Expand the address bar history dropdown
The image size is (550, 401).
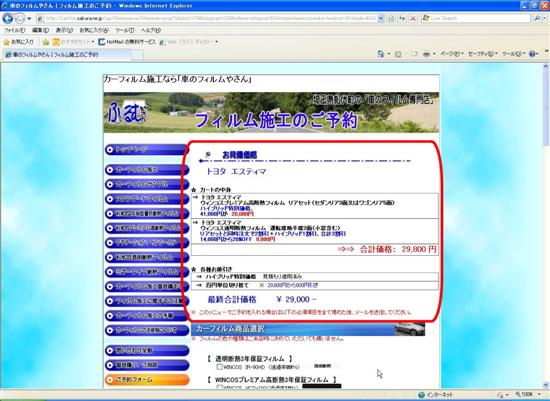pos(381,18)
